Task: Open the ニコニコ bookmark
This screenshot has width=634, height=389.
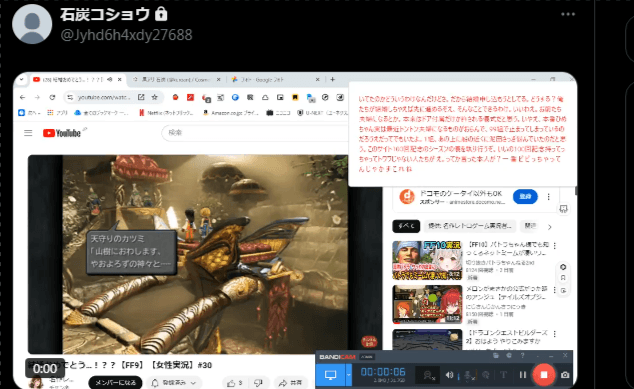Action: [x=278, y=113]
